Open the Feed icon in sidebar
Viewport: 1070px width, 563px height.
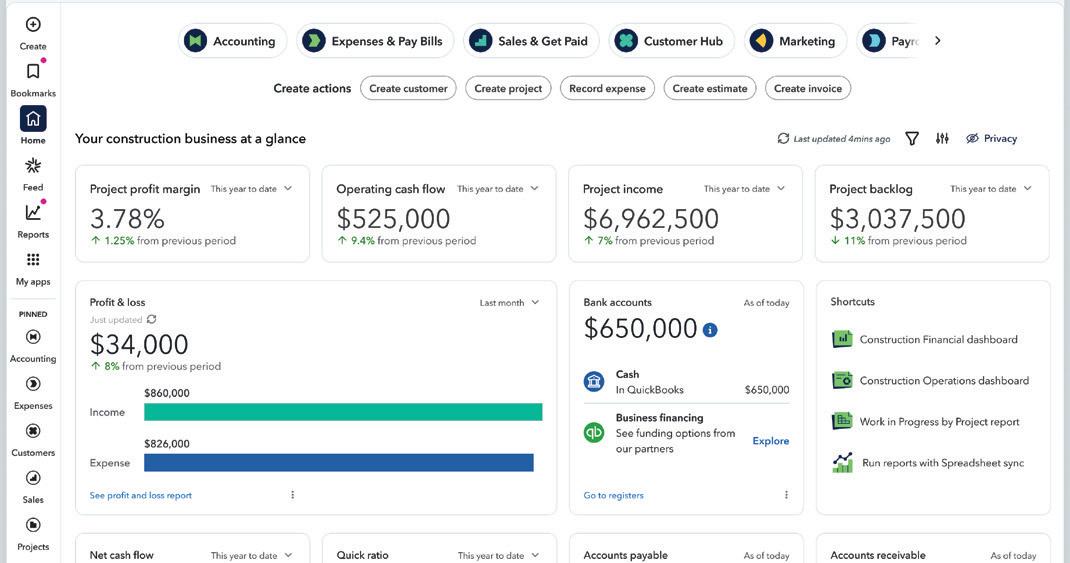point(33,165)
